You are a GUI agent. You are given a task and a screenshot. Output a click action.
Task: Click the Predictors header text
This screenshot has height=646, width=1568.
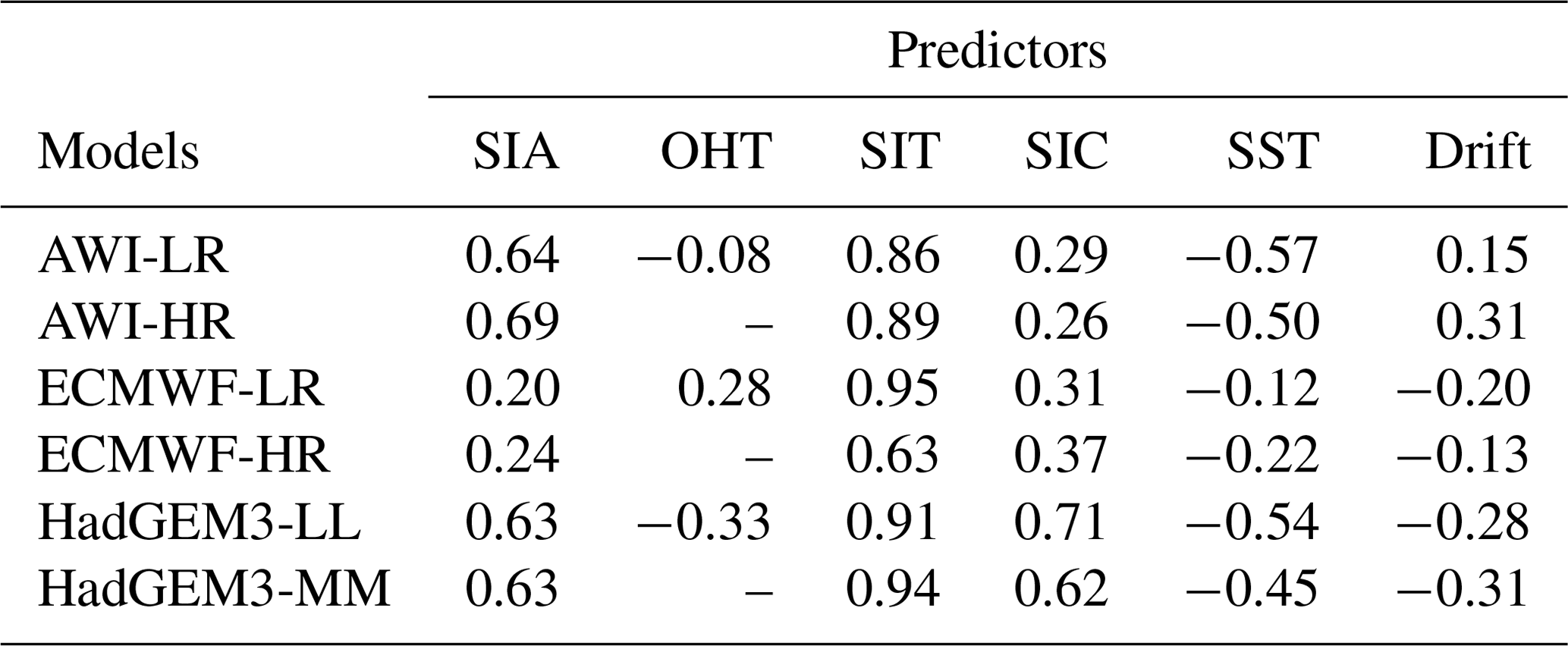996,52
